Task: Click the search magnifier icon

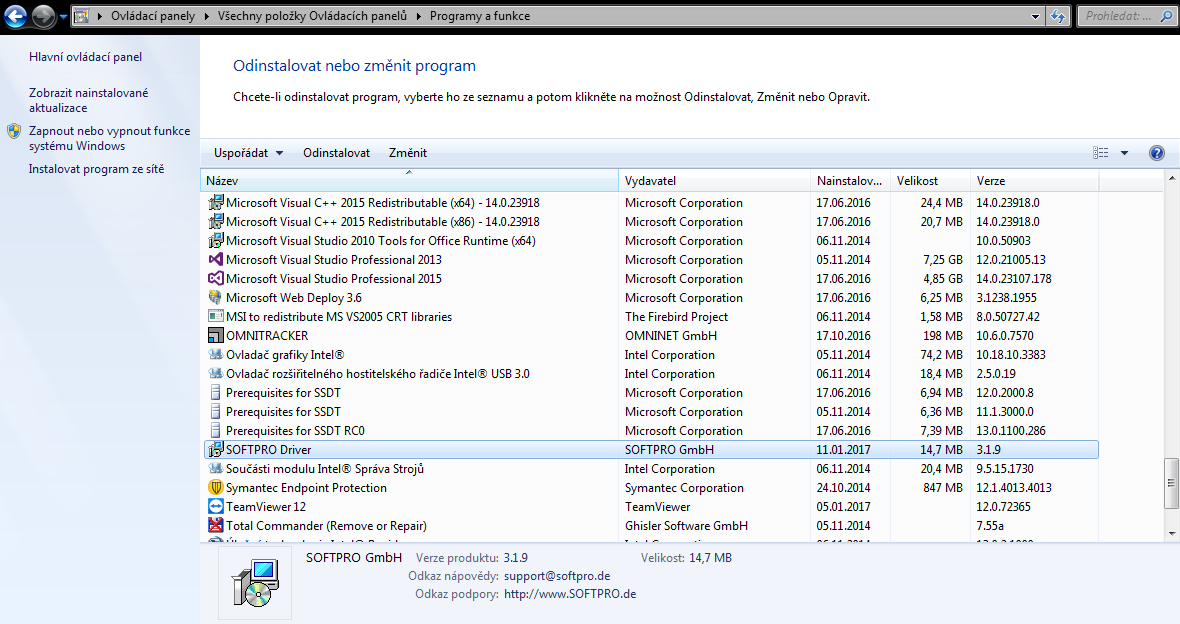Action: (x=1167, y=16)
